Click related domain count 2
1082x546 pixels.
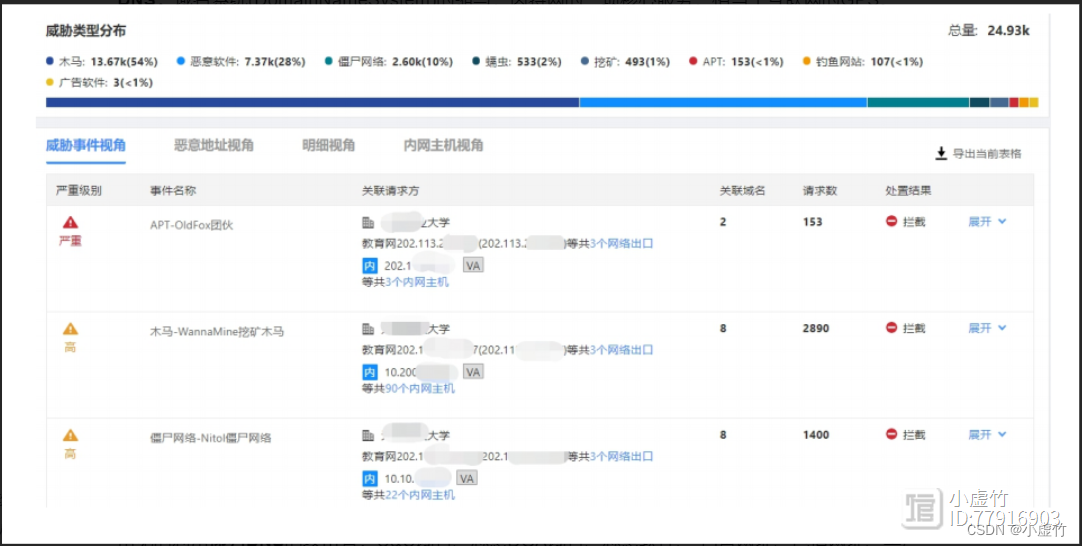pos(722,222)
